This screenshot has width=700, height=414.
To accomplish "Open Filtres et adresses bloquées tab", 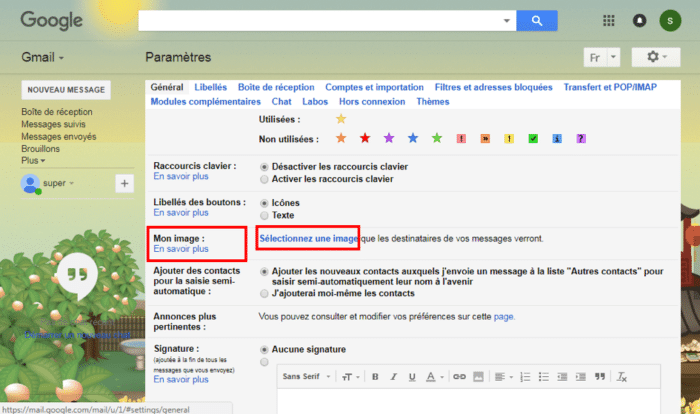I will coord(493,87).
